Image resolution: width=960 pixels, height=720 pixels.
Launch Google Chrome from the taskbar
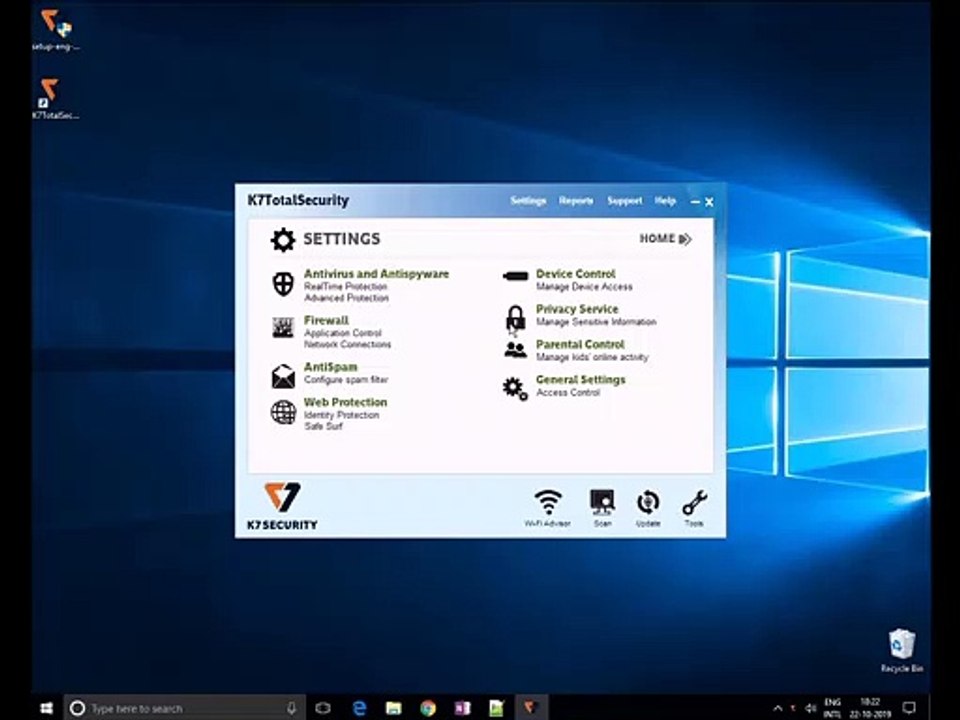428,708
